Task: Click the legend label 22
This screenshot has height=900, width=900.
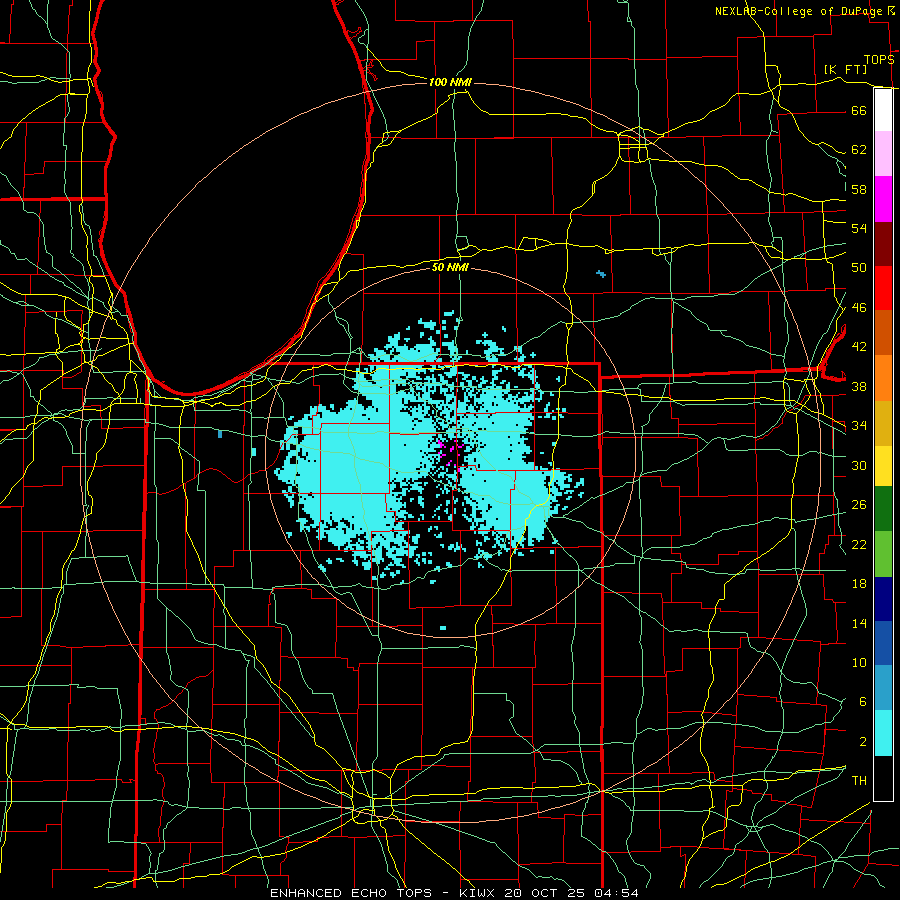Action: click(x=859, y=544)
